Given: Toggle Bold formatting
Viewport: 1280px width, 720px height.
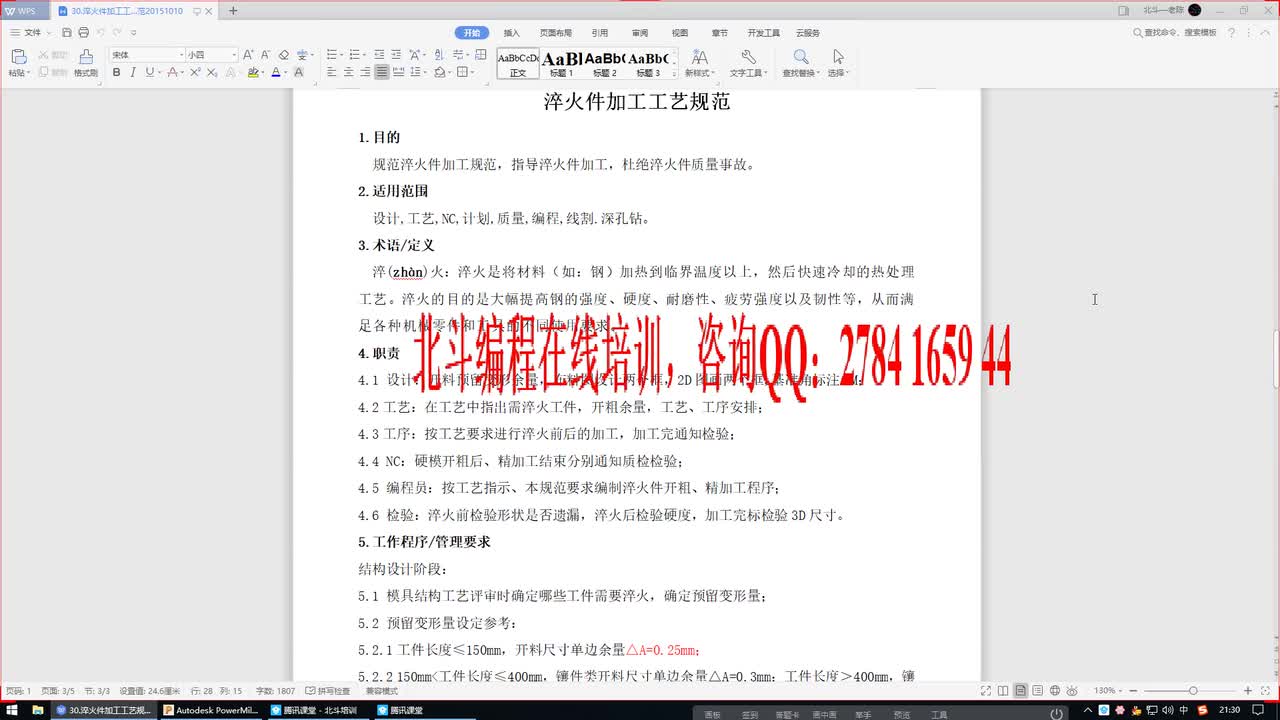Looking at the screenshot, I should click(116, 72).
